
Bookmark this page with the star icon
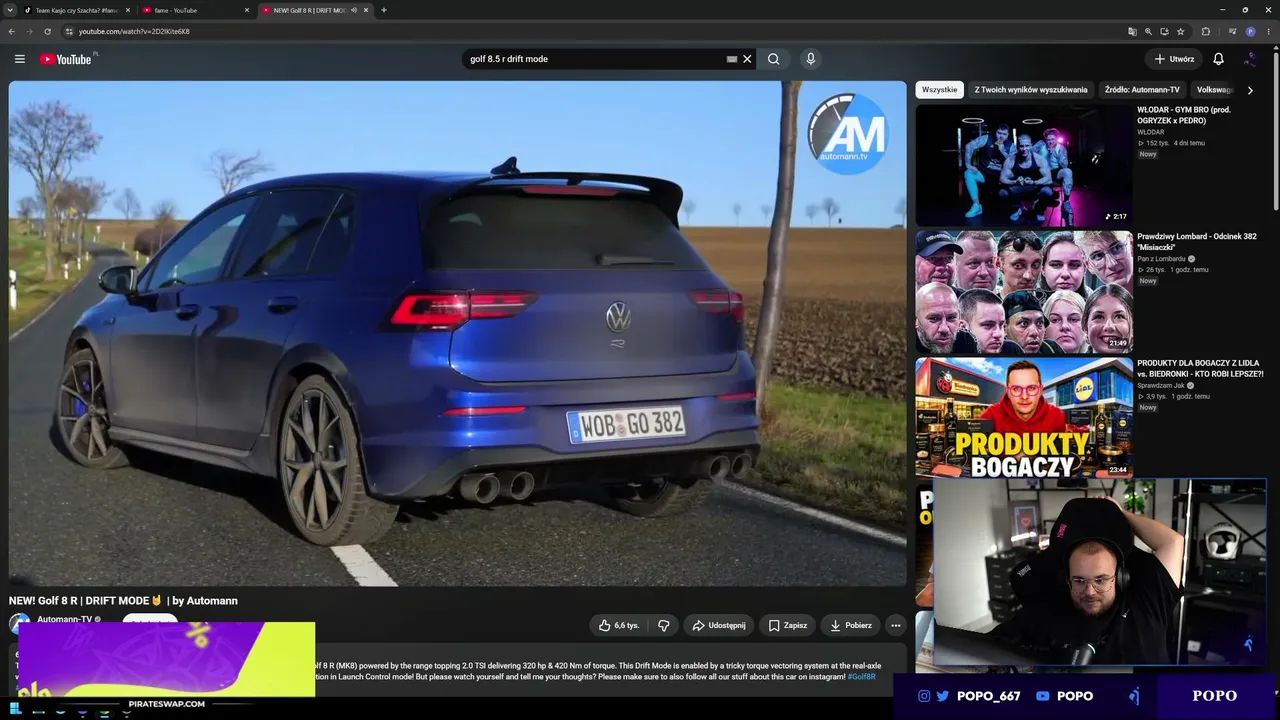click(1181, 31)
